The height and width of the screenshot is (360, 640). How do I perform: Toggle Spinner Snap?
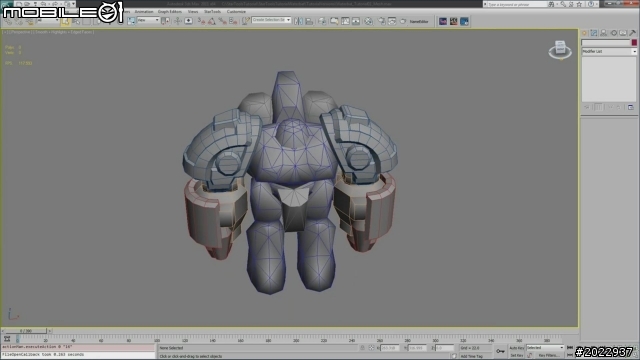point(233,21)
